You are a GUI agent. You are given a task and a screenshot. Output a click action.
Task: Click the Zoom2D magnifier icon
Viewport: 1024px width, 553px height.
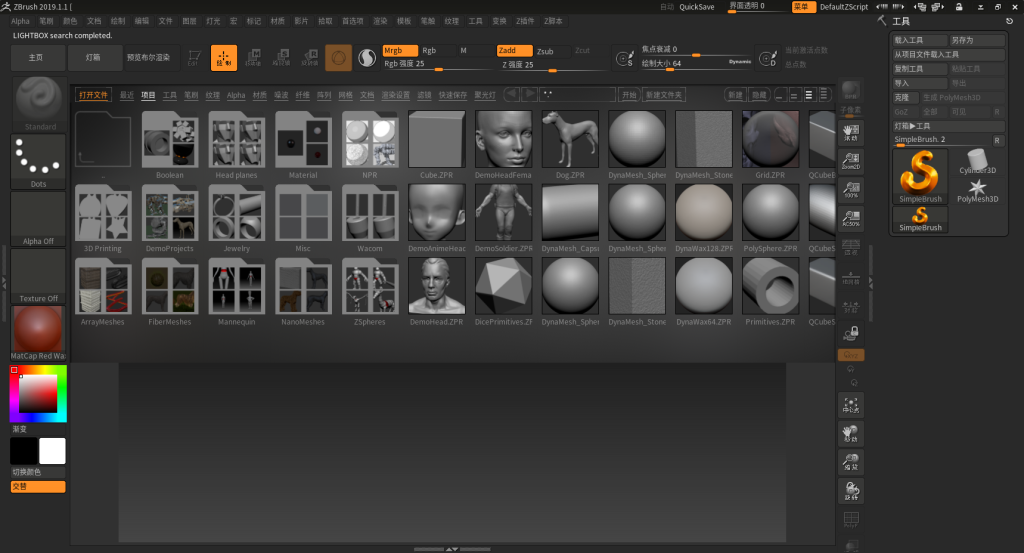[851, 162]
